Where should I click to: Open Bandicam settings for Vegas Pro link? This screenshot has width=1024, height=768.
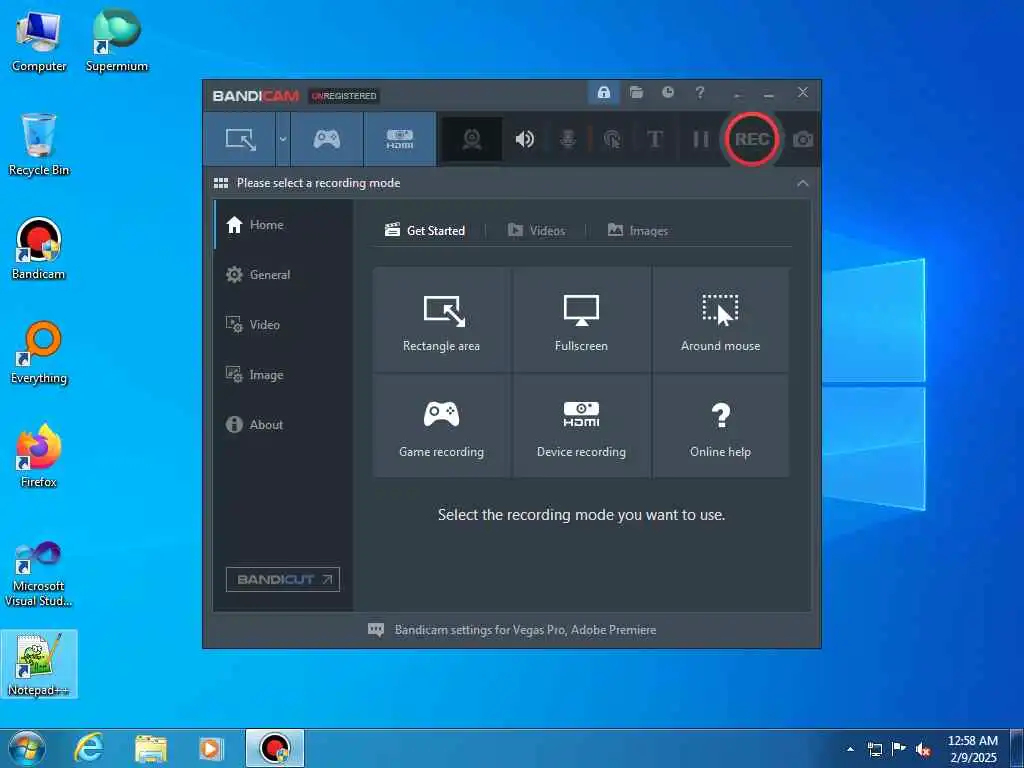pos(526,630)
